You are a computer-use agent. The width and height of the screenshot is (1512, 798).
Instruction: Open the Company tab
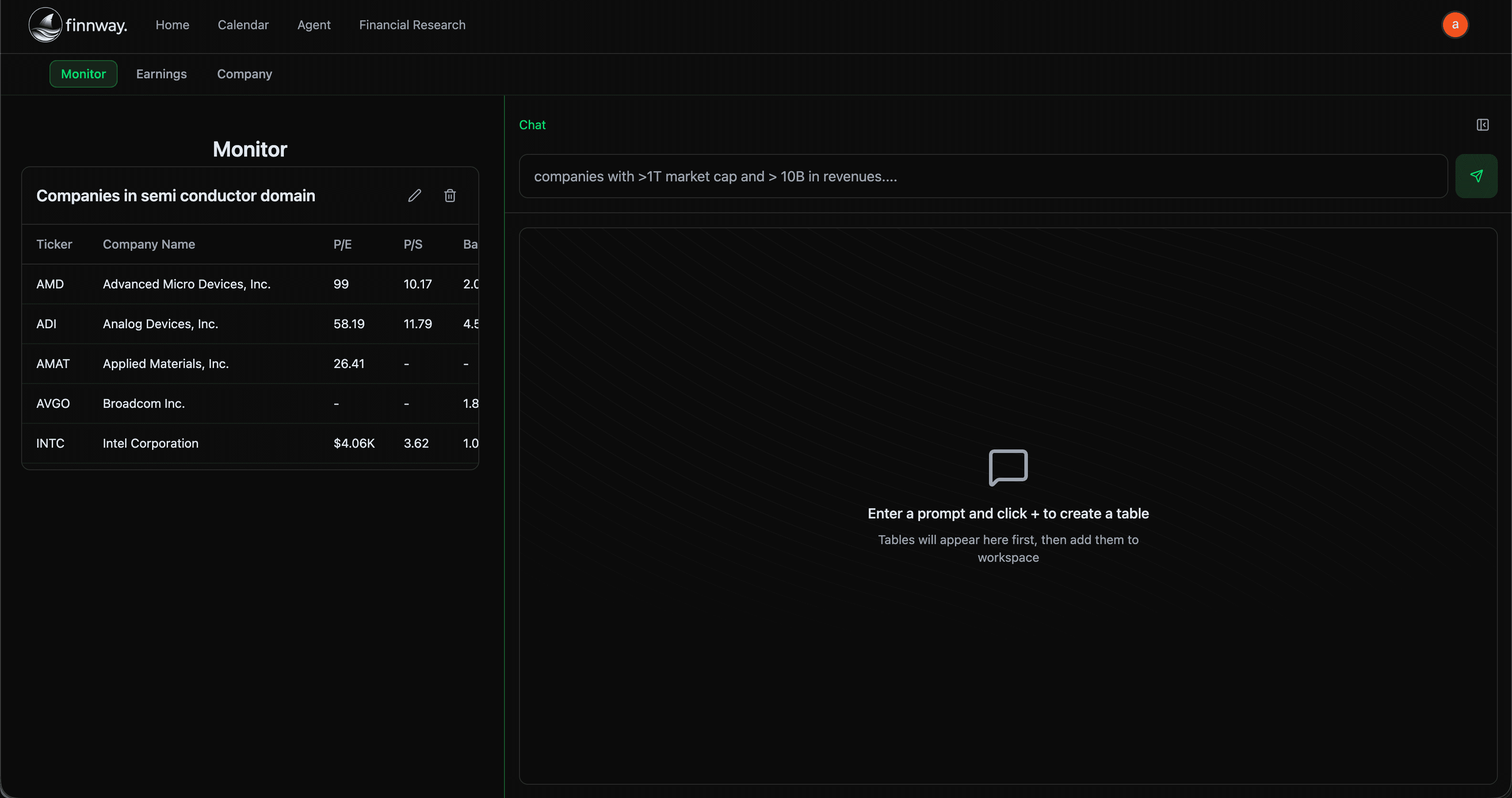(x=244, y=74)
